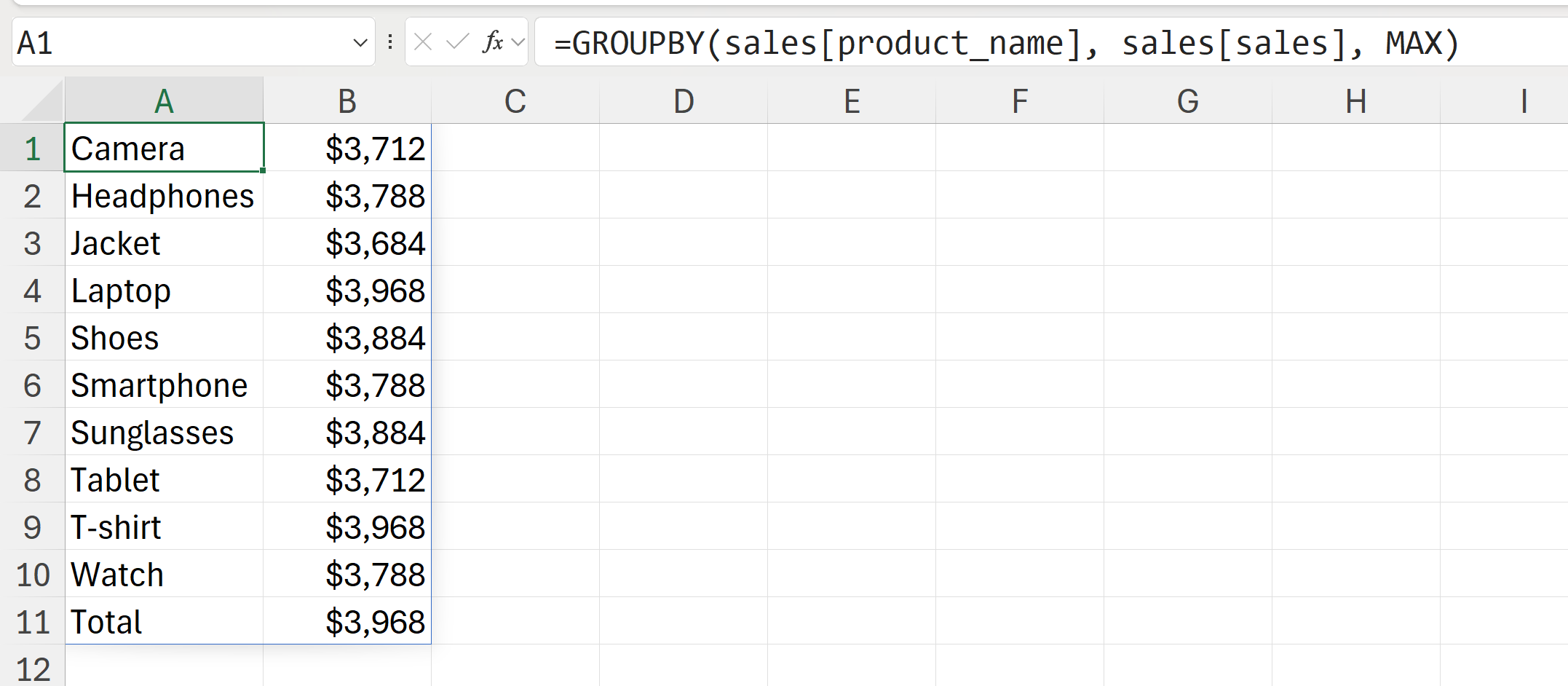Click the Laptop $3,968 value cell
The width and height of the screenshot is (1568, 686).
[x=347, y=291]
